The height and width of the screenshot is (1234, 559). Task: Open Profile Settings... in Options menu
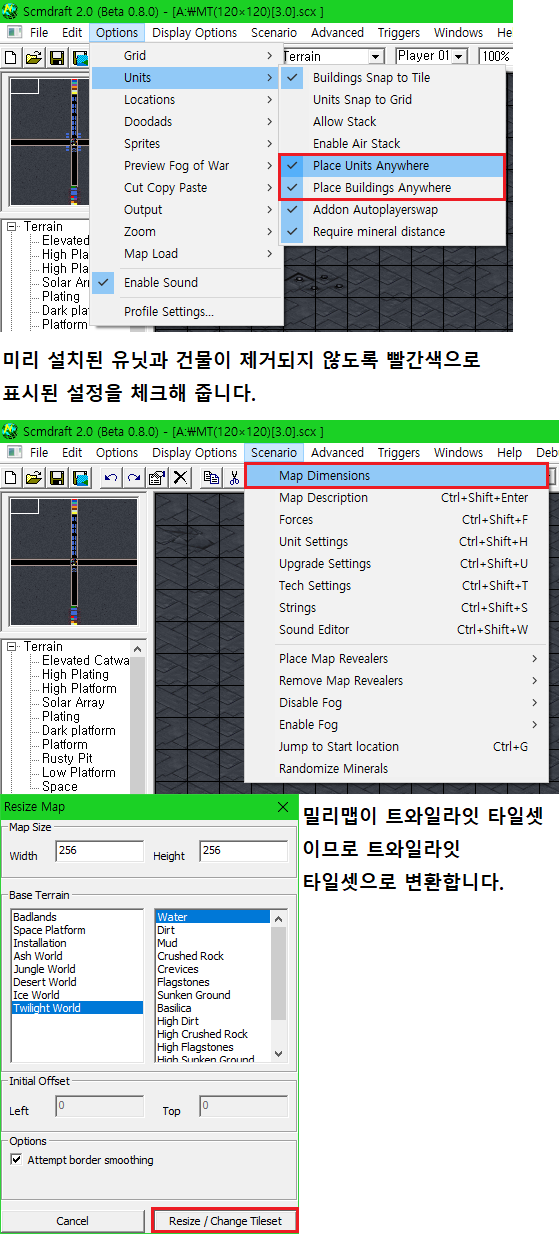pos(187,312)
